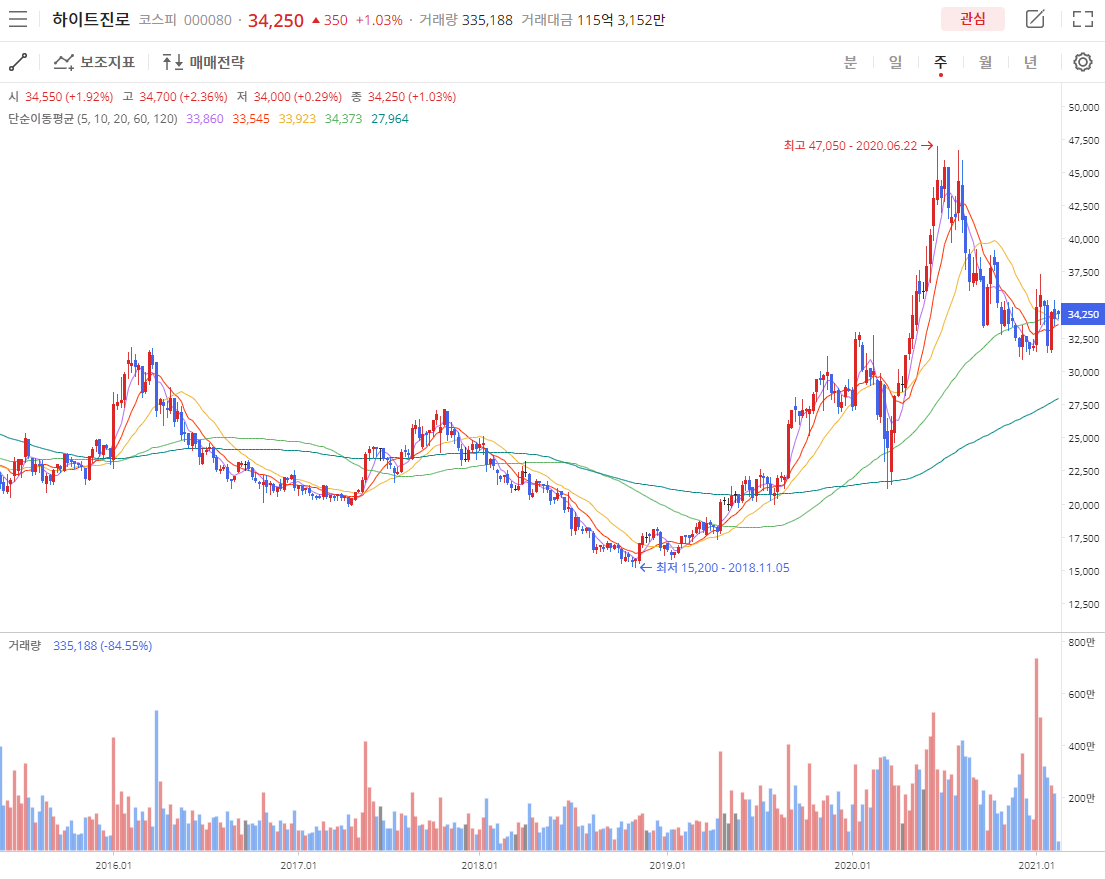This screenshot has height=879, width=1105.
Task: Open the edit/memo note icon
Action: pyautogui.click(x=1035, y=19)
